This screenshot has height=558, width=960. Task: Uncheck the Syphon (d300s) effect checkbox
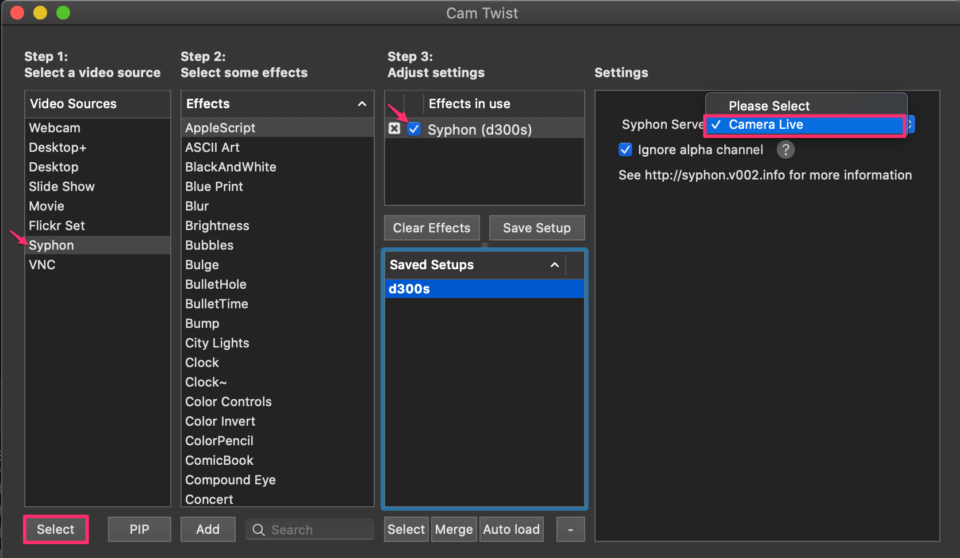(x=414, y=129)
